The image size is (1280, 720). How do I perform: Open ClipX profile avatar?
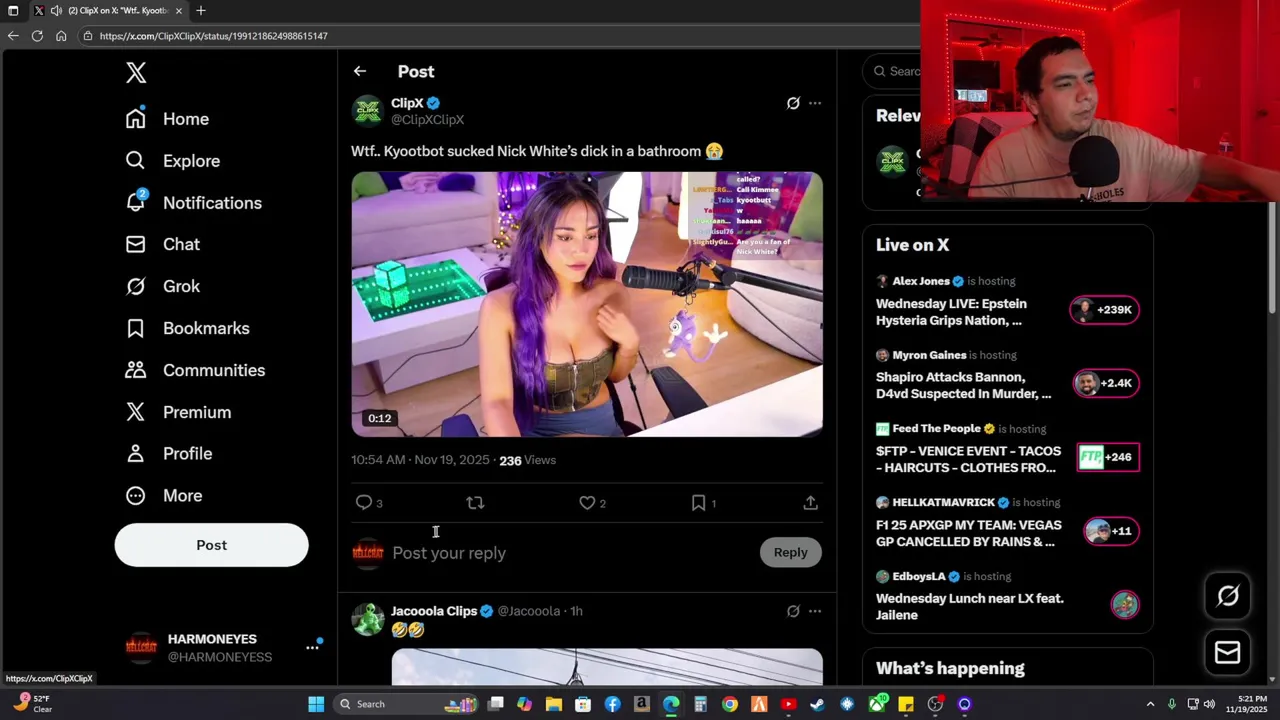pos(367,111)
